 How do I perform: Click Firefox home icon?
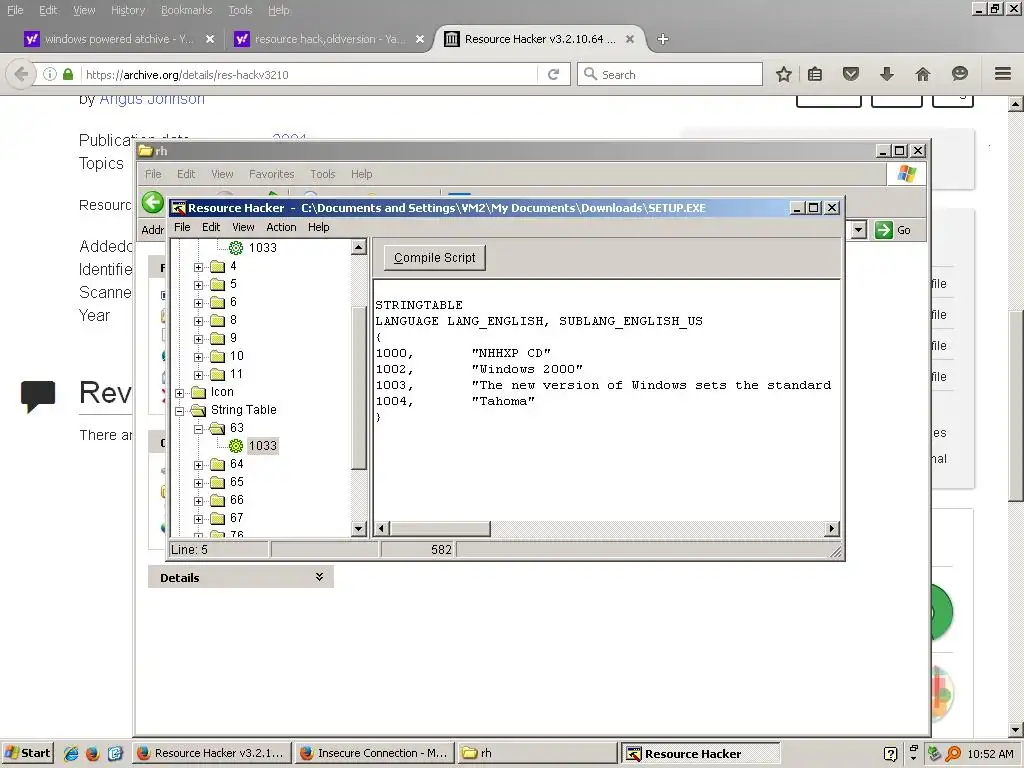tap(922, 74)
